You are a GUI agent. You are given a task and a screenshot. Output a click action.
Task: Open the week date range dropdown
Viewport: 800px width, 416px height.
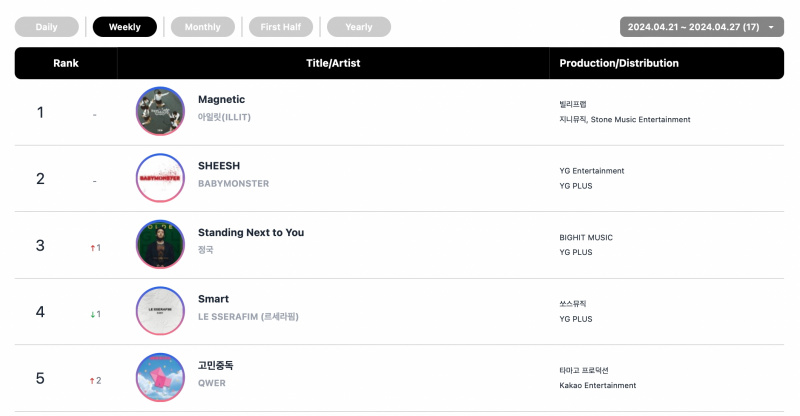click(702, 27)
